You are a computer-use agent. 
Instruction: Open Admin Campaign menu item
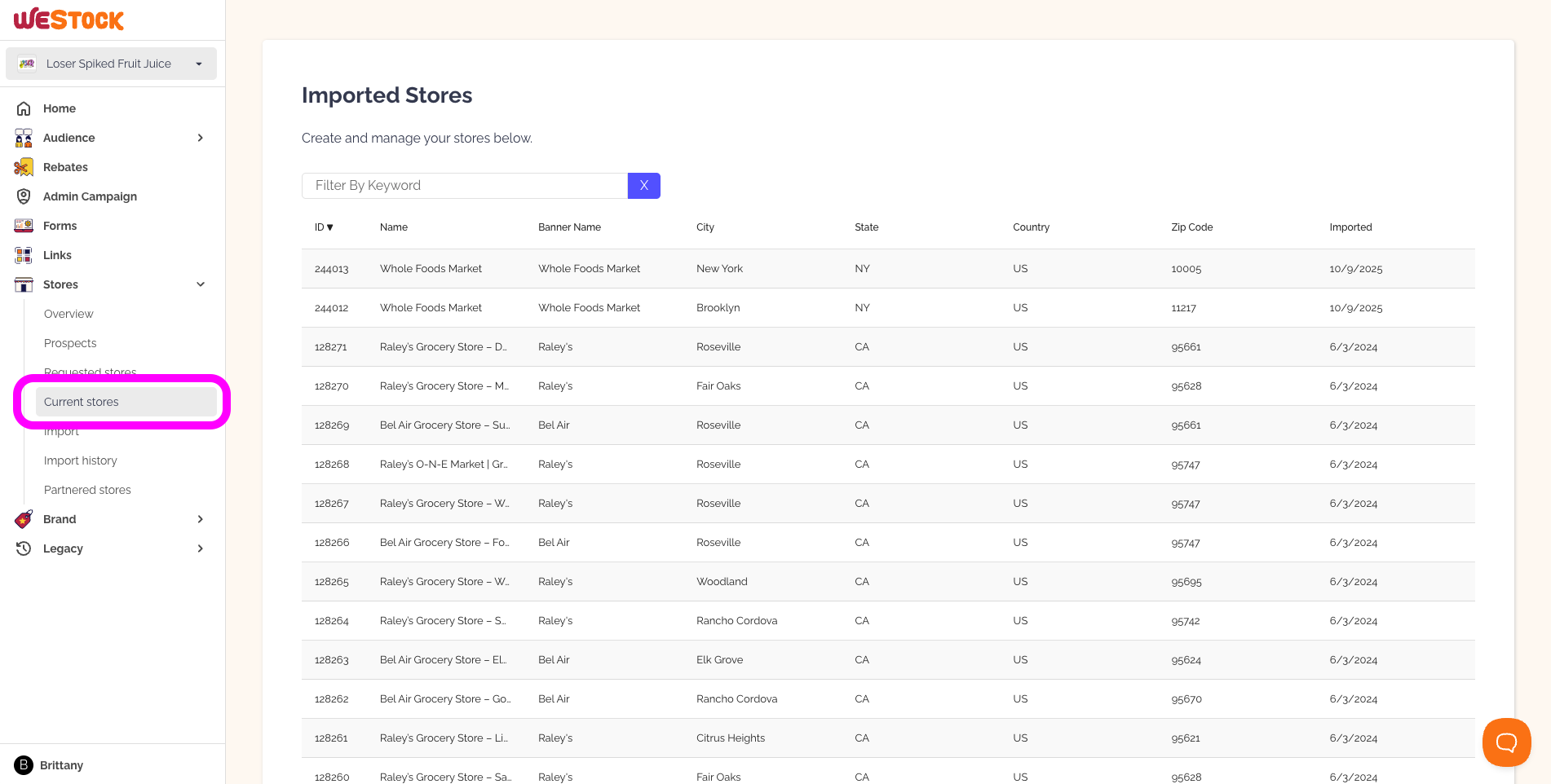click(x=90, y=196)
